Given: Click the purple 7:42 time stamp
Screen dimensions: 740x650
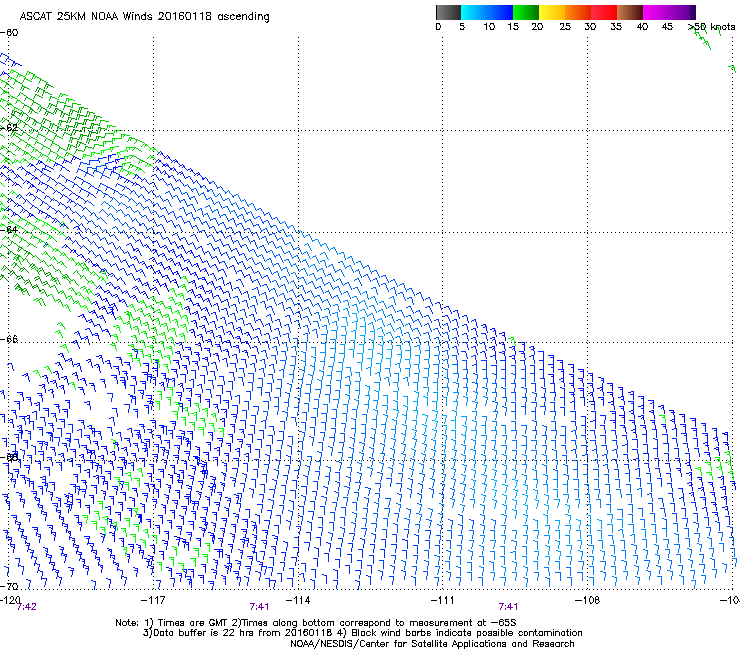Looking at the screenshot, I should tap(26, 607).
